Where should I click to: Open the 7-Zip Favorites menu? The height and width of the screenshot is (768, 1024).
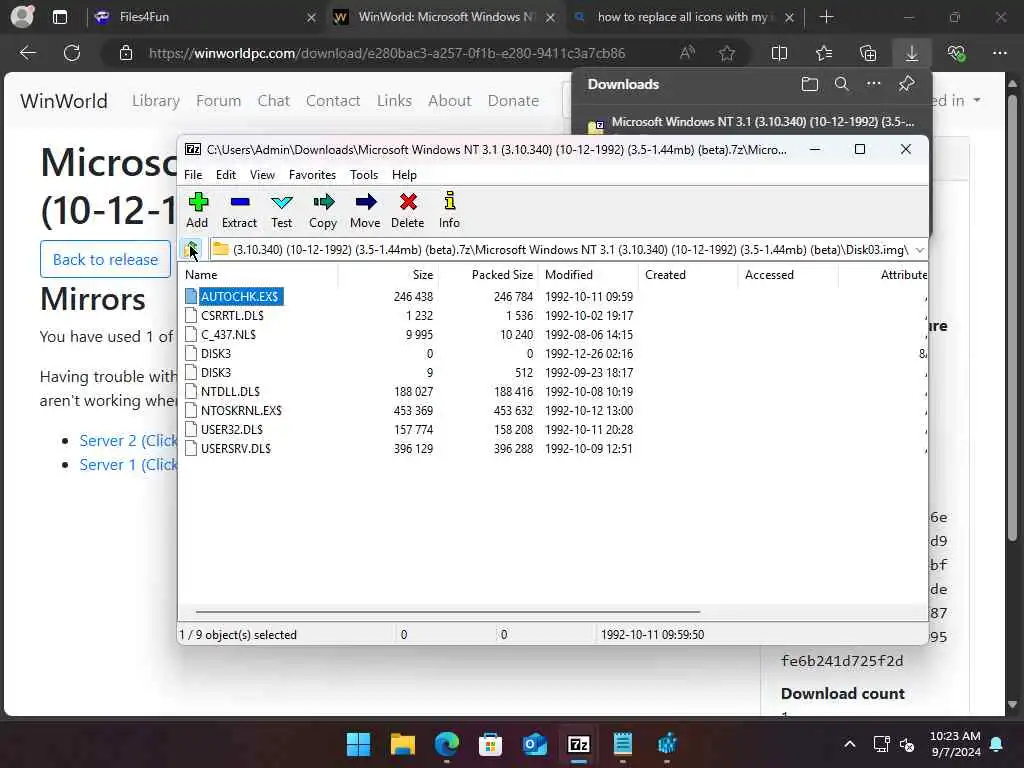point(312,175)
